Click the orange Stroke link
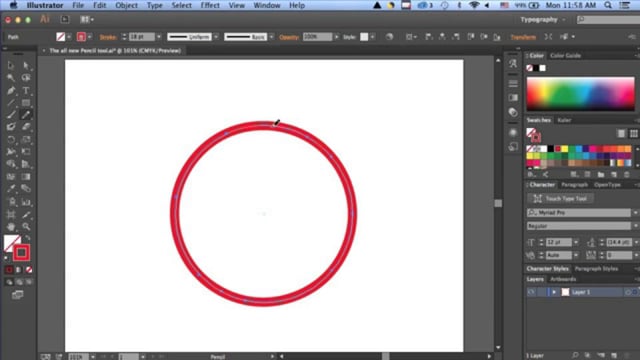The width and height of the screenshot is (640, 360). (108, 37)
